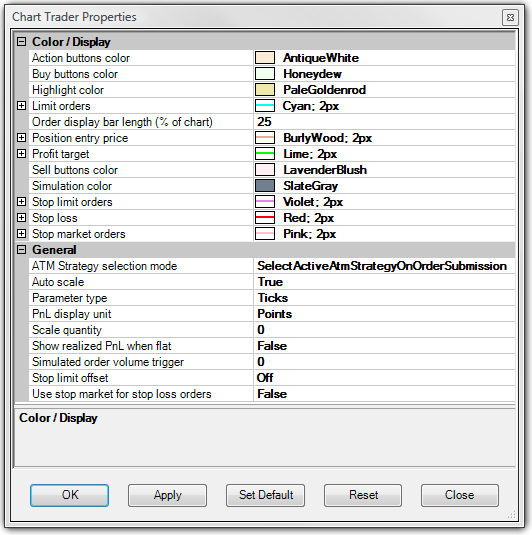Select the Stop loss row label

pos(55,218)
